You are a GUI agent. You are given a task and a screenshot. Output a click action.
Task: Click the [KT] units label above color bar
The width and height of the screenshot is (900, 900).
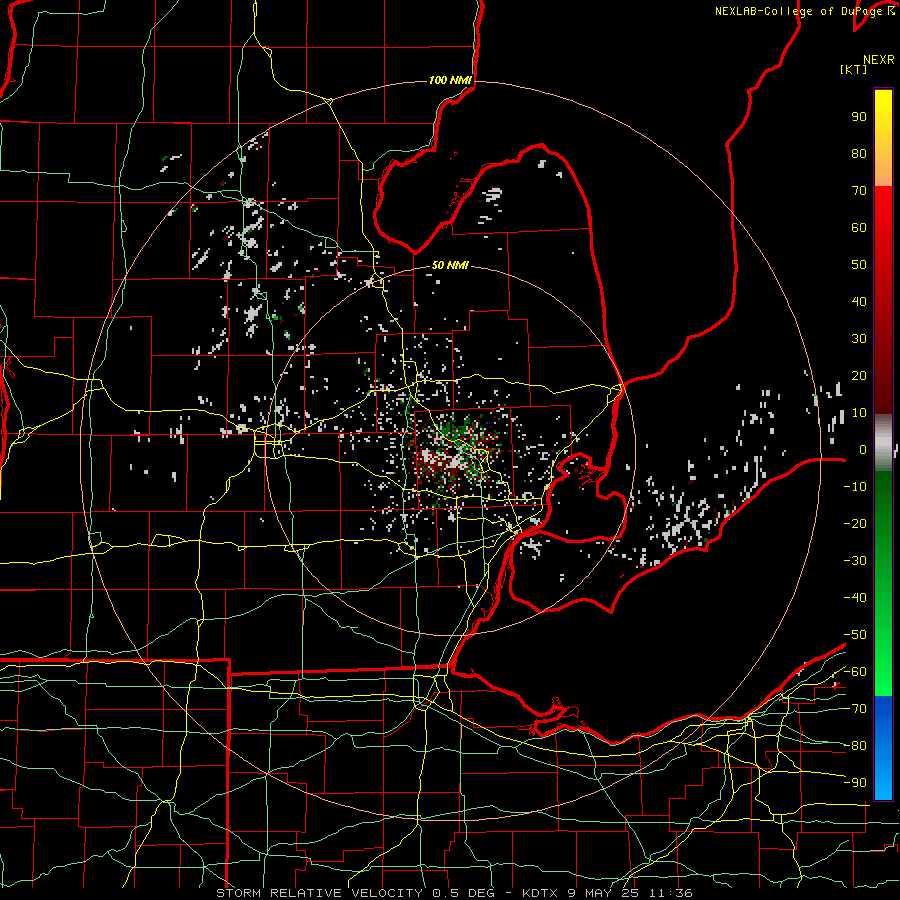(854, 69)
